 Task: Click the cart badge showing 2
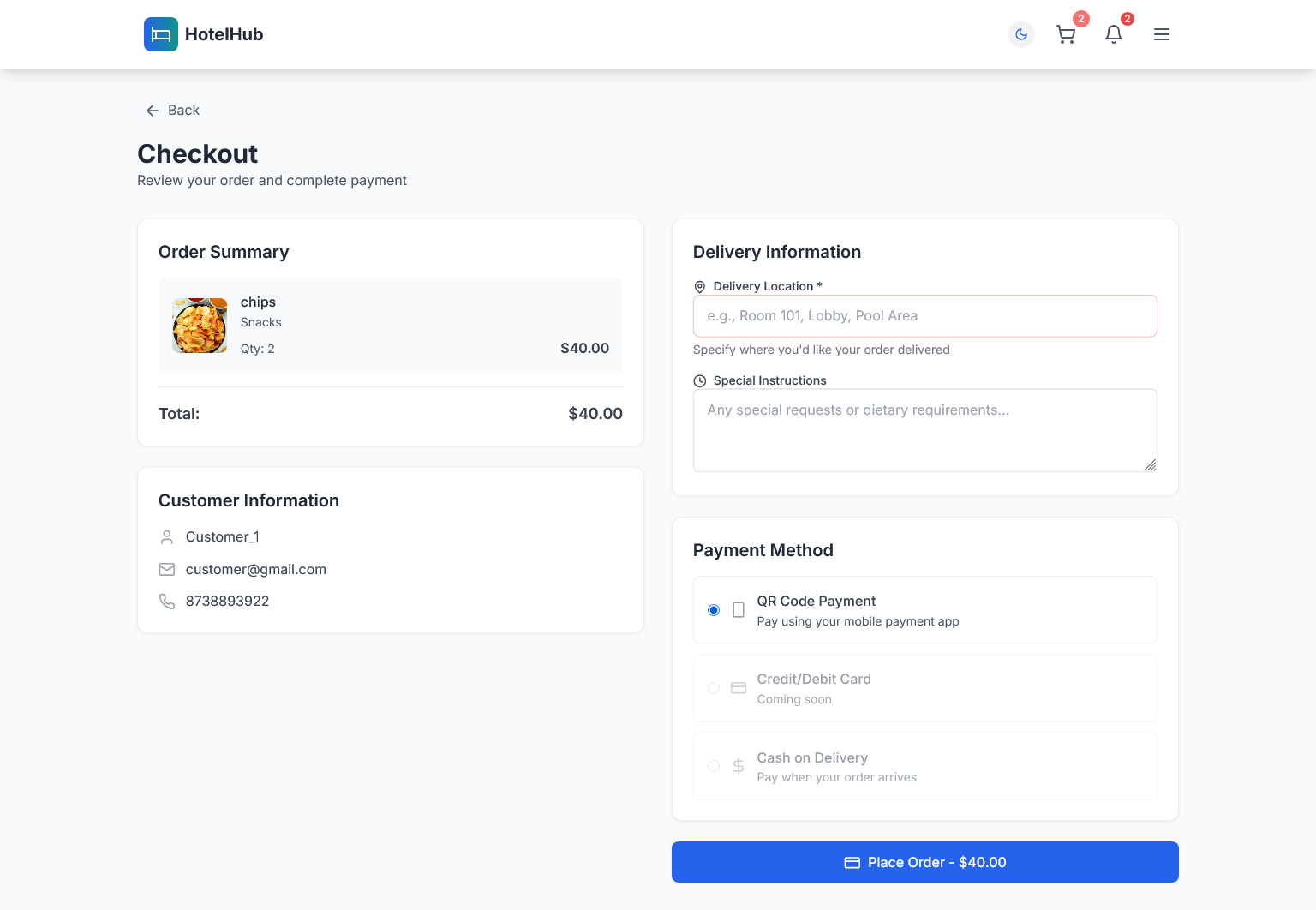coord(1081,19)
